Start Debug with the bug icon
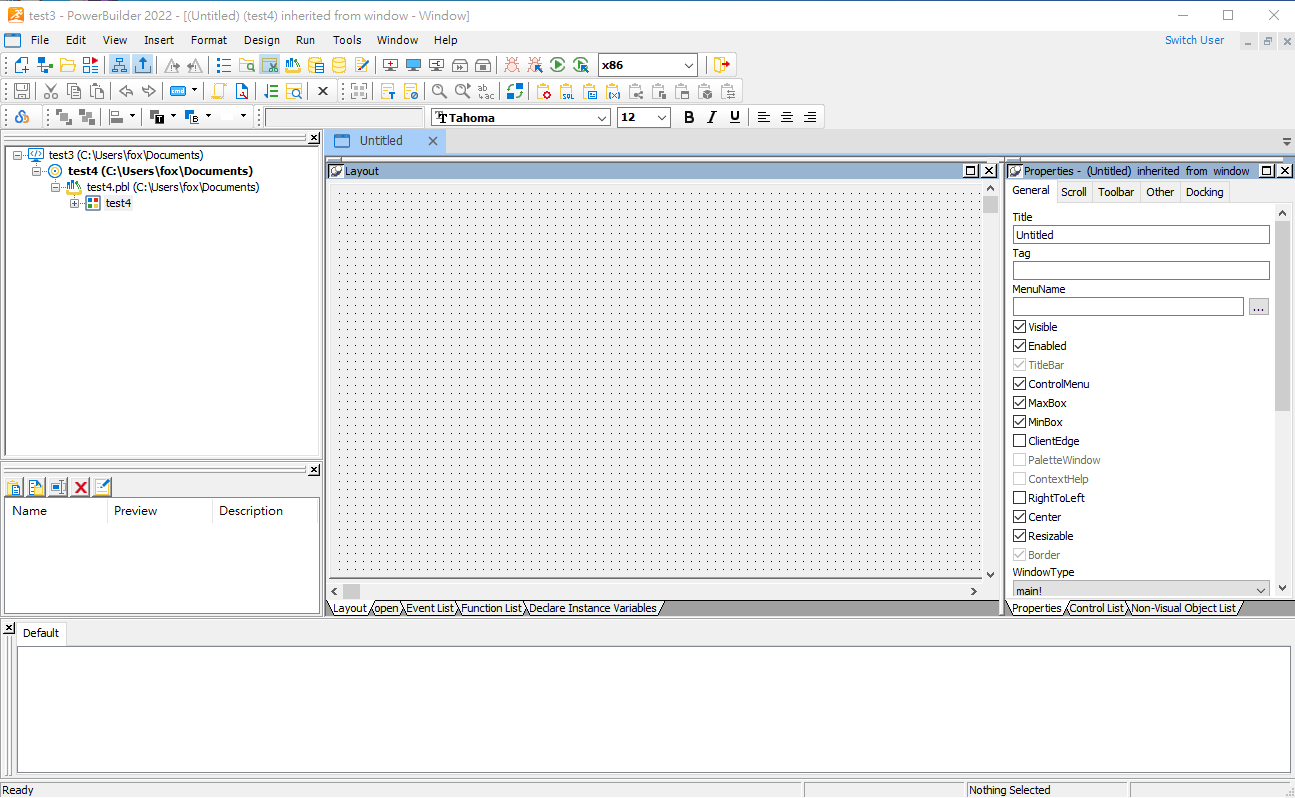This screenshot has width=1295, height=798. [512, 65]
